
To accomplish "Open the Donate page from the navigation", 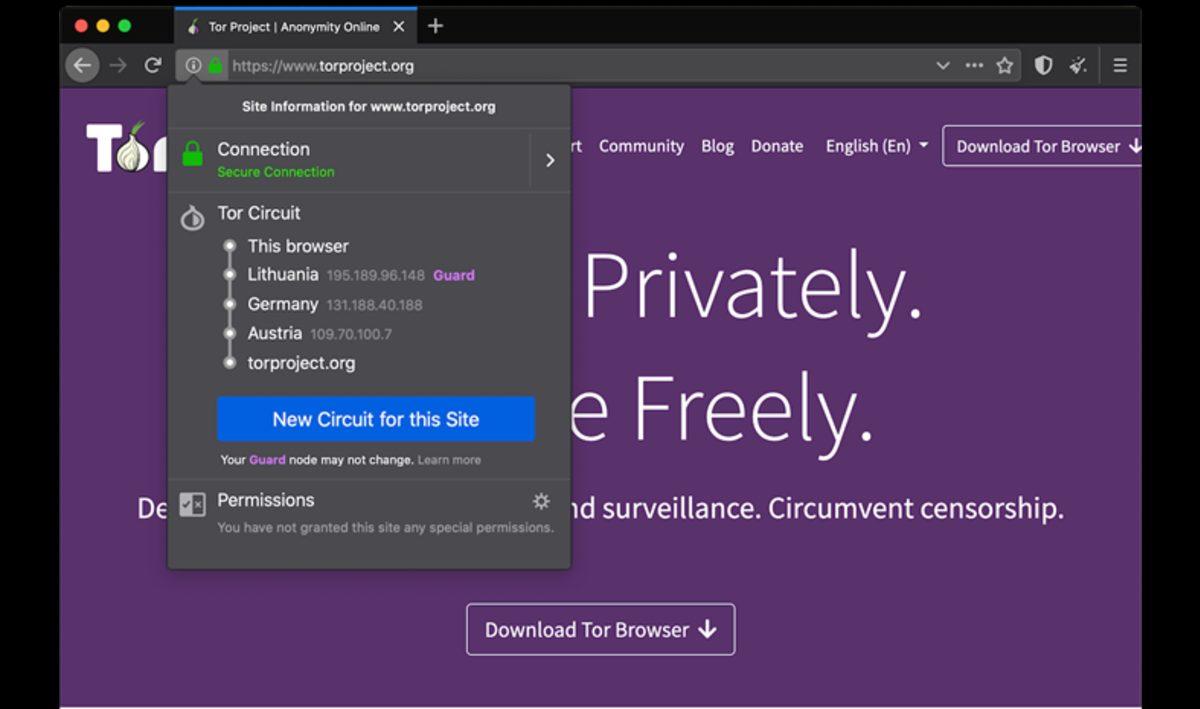I will point(777,146).
